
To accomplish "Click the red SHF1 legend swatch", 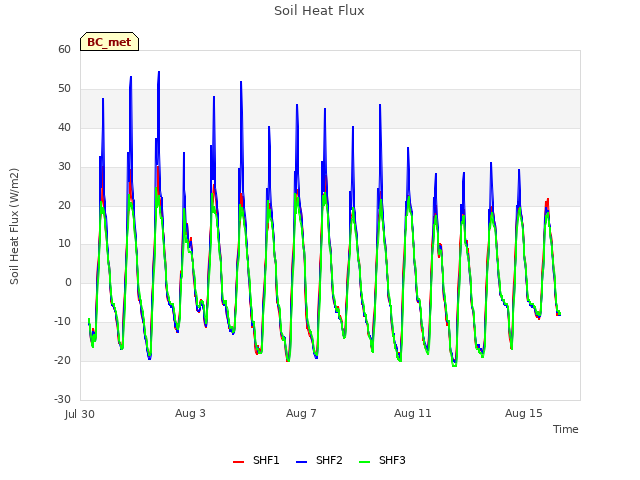I will pos(238,462).
